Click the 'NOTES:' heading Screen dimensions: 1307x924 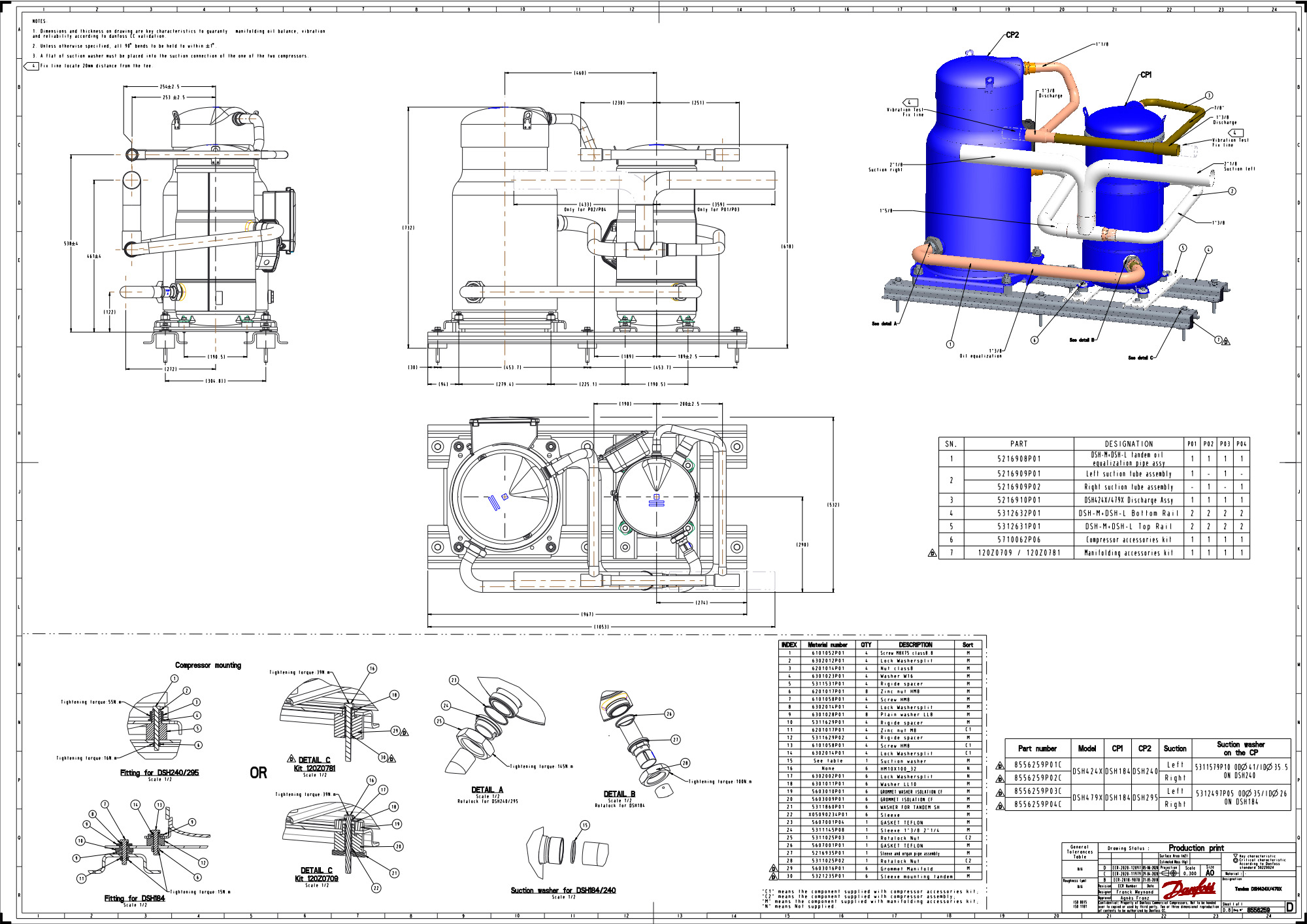[x=39, y=21]
